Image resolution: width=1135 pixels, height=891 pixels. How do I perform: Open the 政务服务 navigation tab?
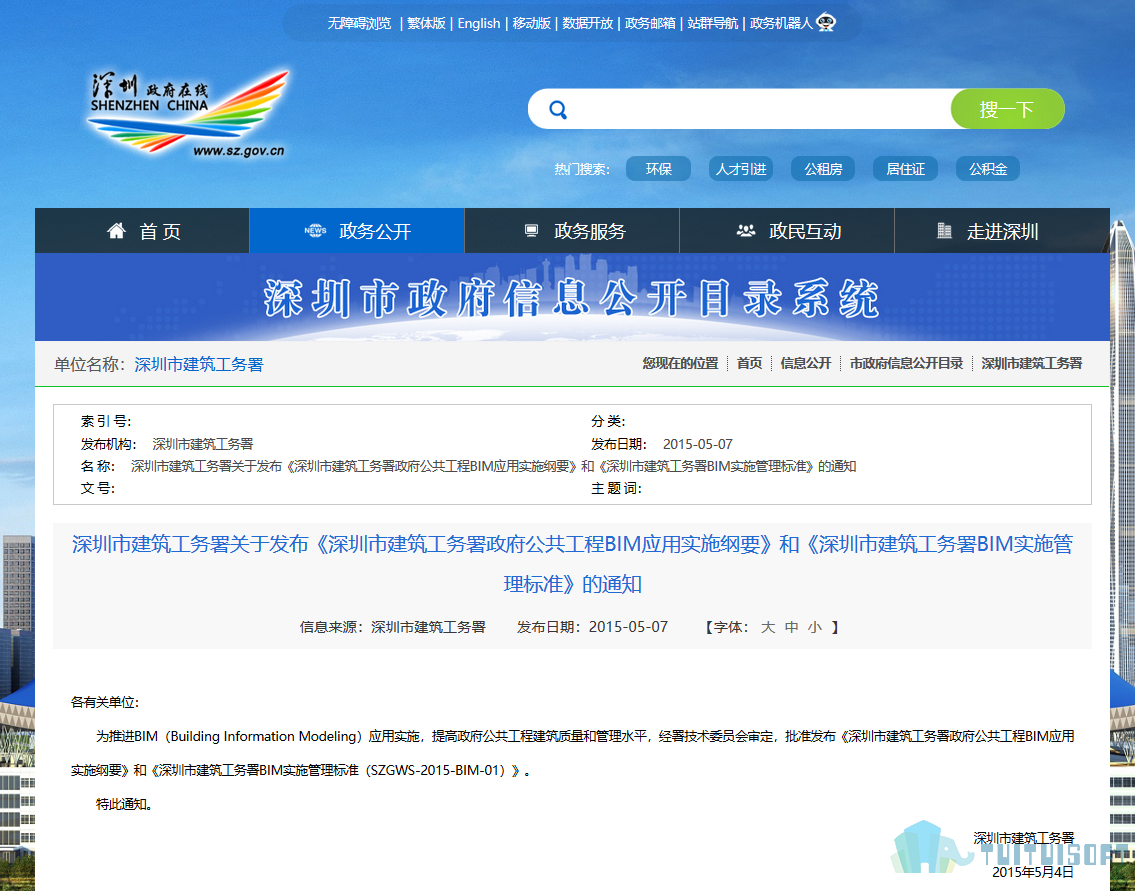click(x=572, y=231)
